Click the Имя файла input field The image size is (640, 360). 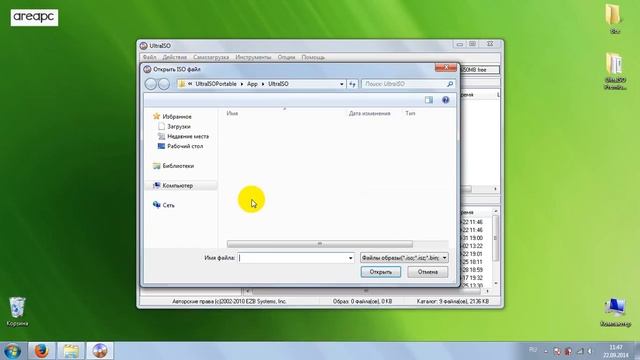pos(292,258)
